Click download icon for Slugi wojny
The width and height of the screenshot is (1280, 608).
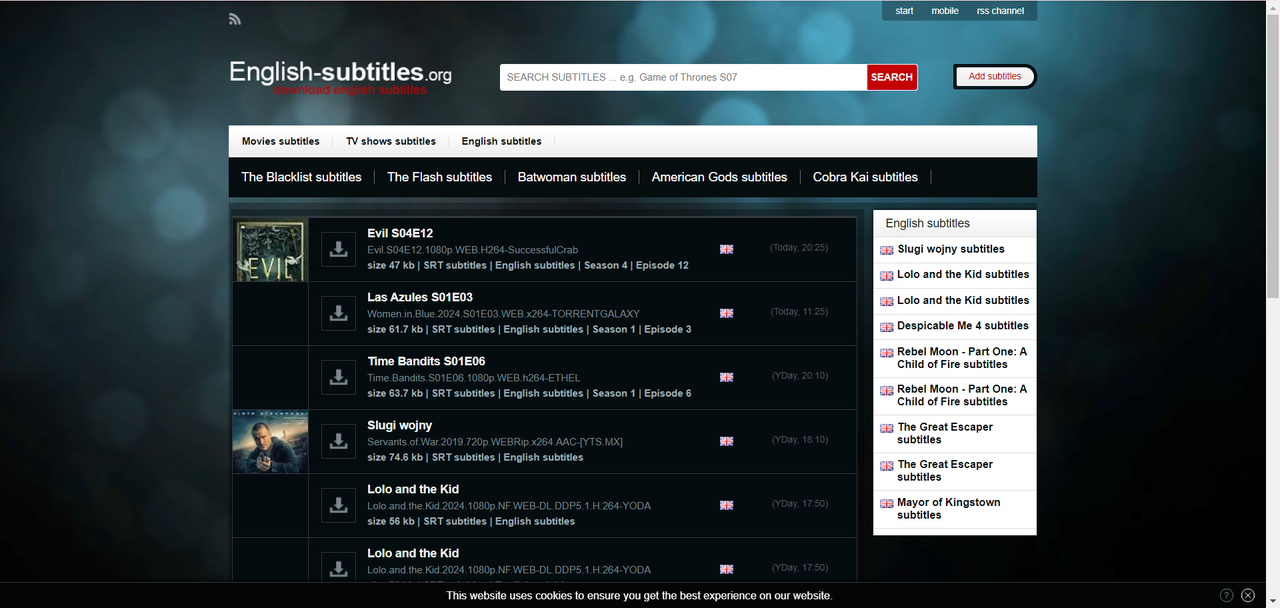point(339,441)
